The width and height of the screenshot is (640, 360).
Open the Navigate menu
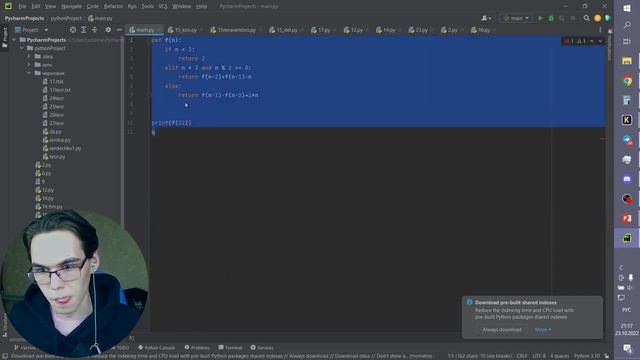click(71, 7)
